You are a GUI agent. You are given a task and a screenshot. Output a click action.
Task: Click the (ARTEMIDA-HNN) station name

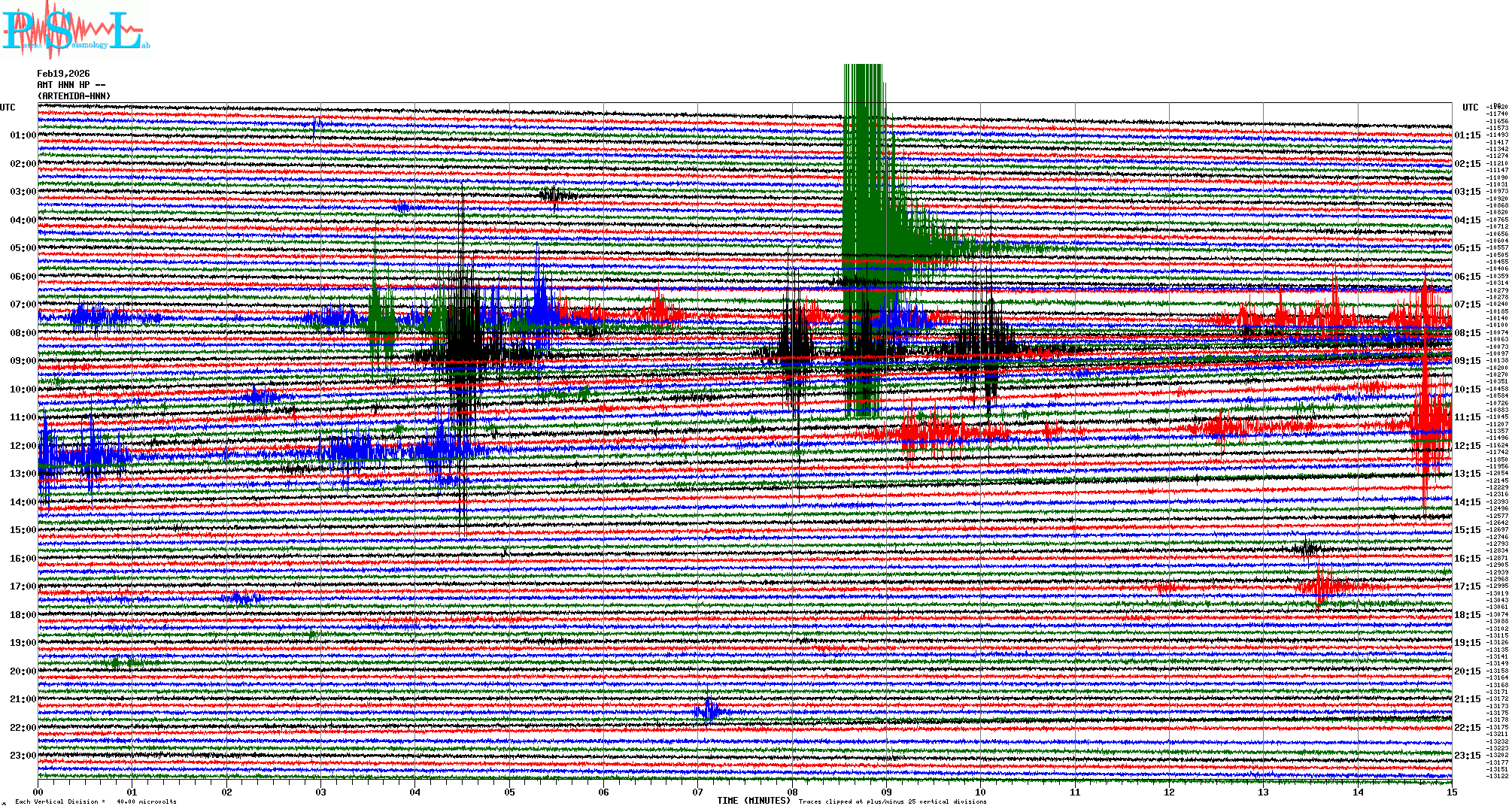pyautogui.click(x=74, y=96)
